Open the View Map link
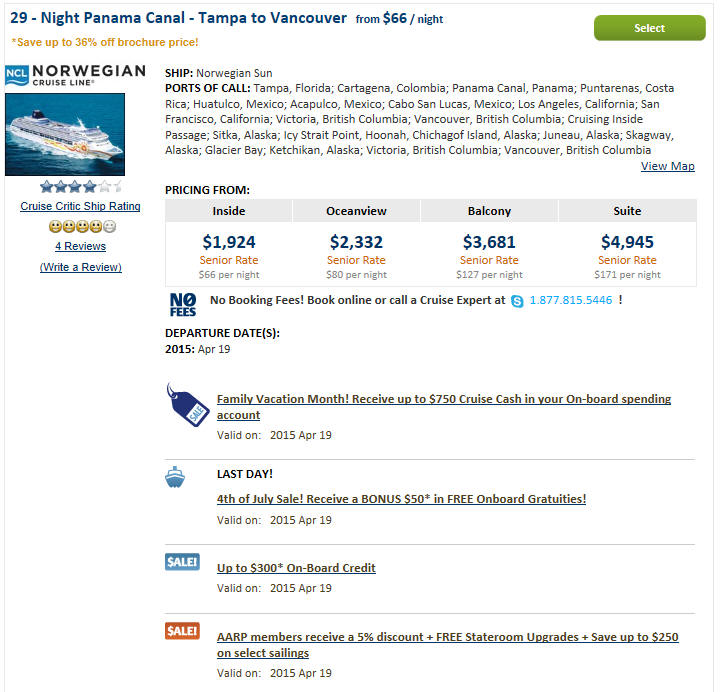 (x=667, y=166)
